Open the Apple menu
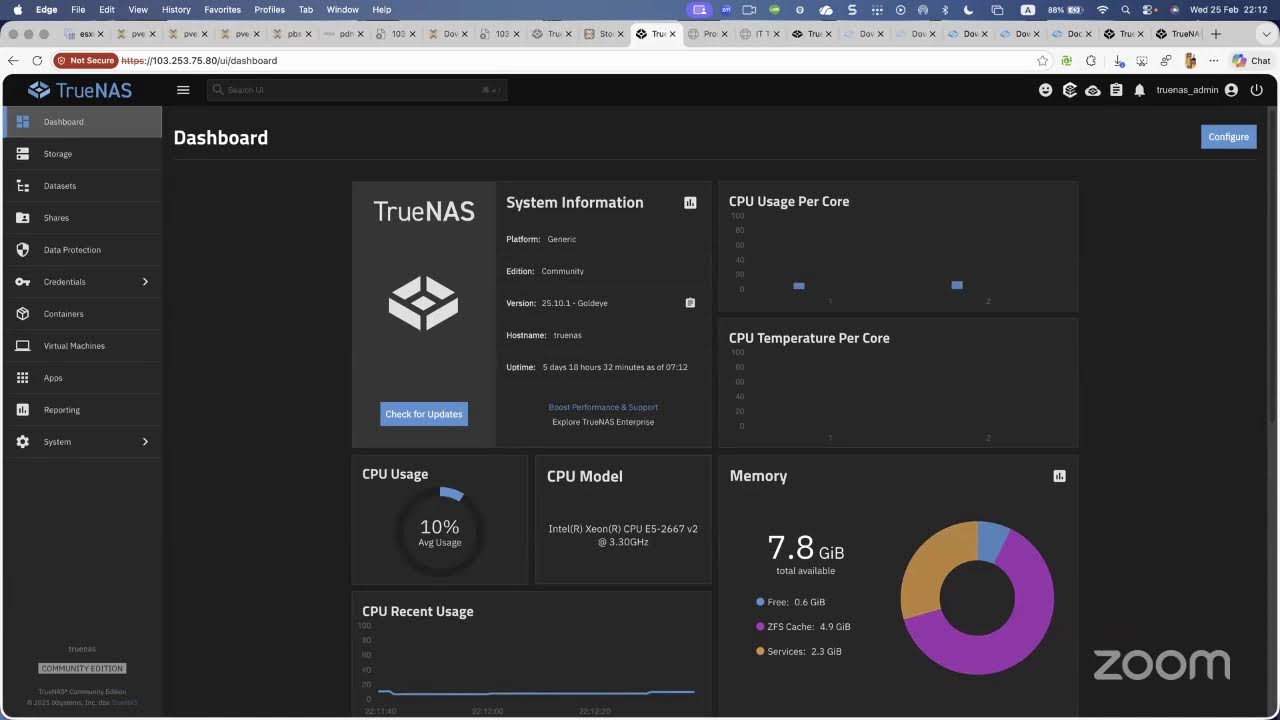Viewport: 1280px width, 720px height. pos(17,10)
